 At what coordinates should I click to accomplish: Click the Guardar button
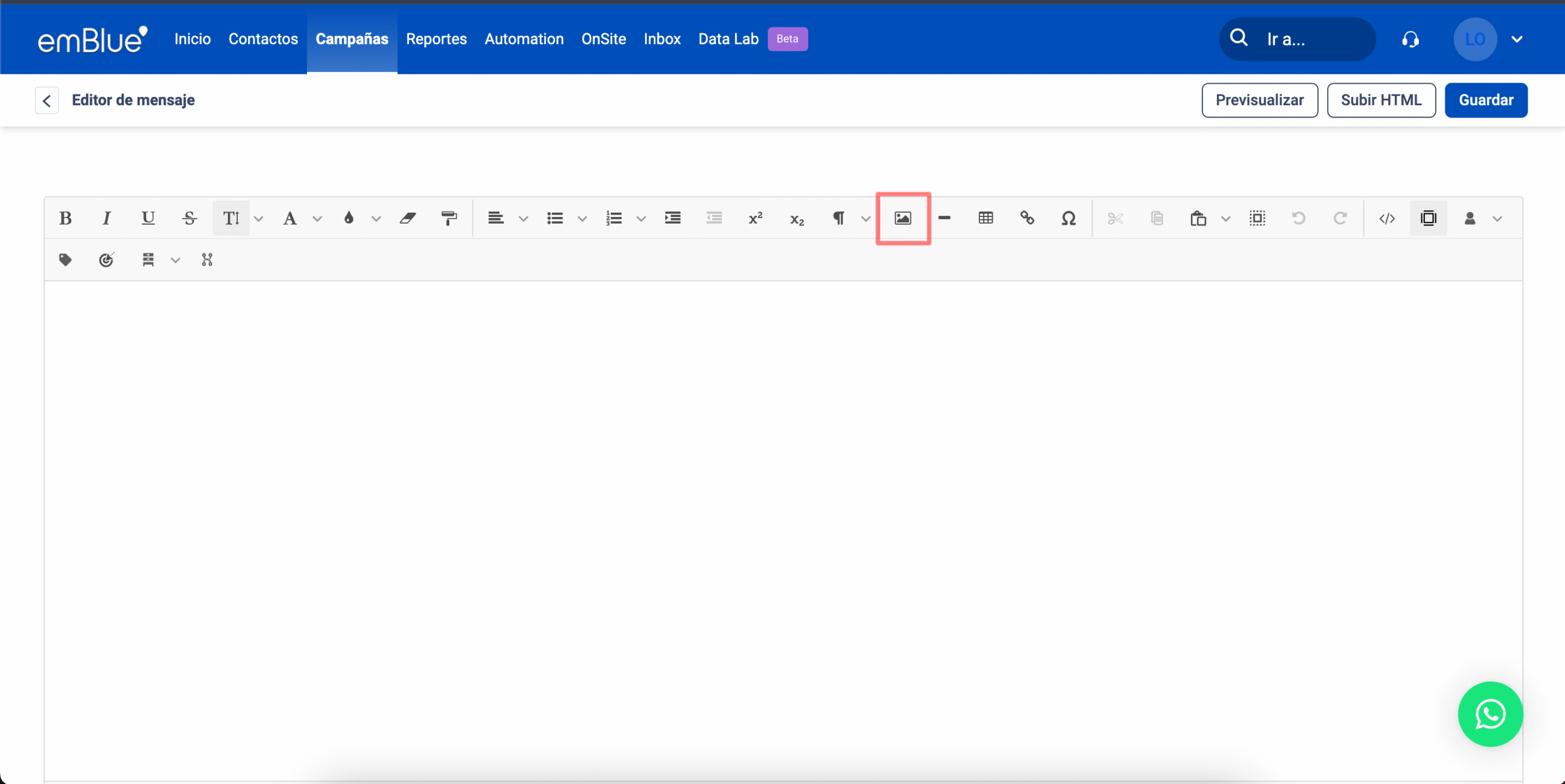1486,100
